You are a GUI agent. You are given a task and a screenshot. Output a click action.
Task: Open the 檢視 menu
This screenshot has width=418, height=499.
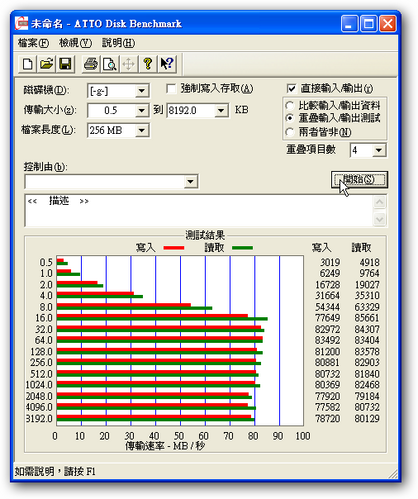pos(75,43)
